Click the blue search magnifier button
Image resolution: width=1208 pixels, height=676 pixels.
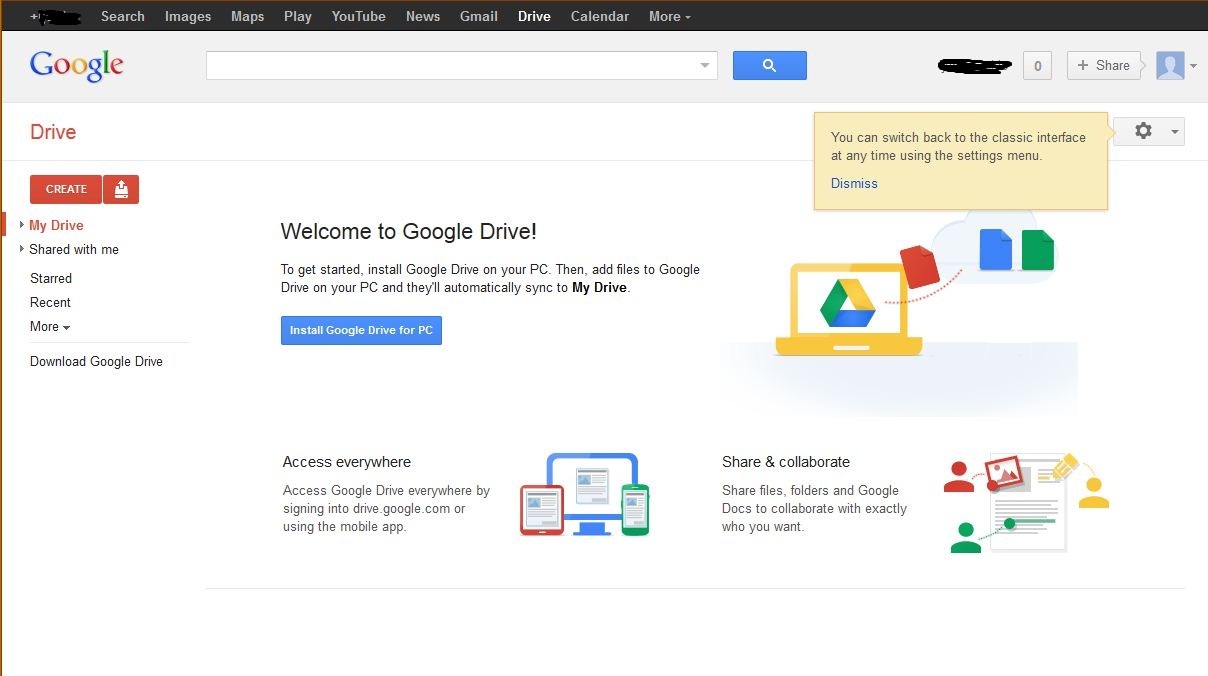[x=769, y=65]
